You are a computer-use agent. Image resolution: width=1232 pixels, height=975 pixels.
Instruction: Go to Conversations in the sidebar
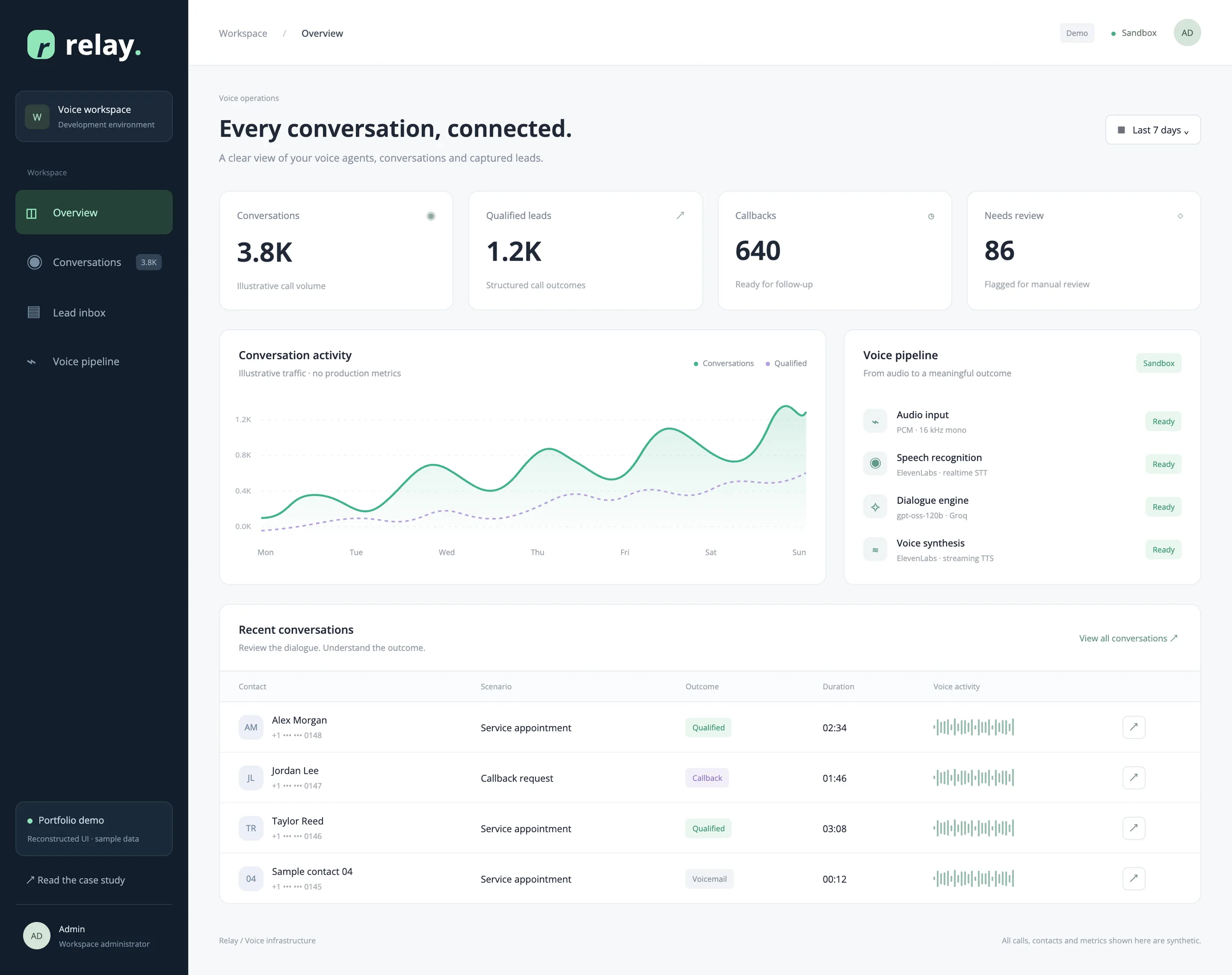pyautogui.click(x=93, y=262)
